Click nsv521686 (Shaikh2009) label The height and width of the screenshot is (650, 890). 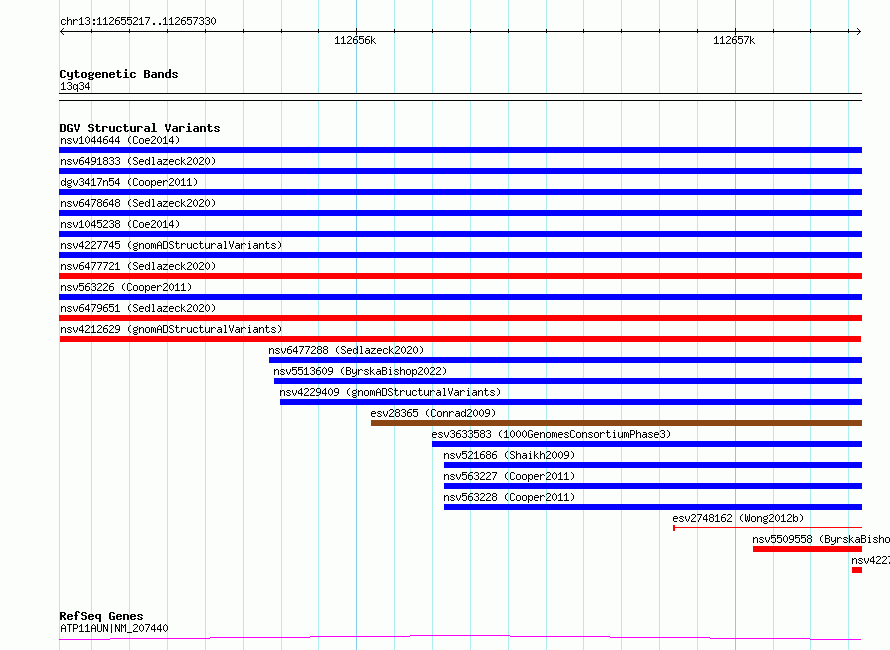tap(509, 455)
